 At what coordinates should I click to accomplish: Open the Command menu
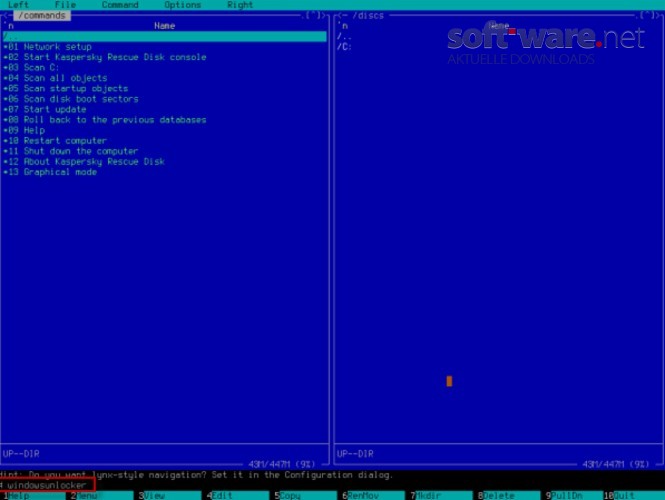[120, 5]
